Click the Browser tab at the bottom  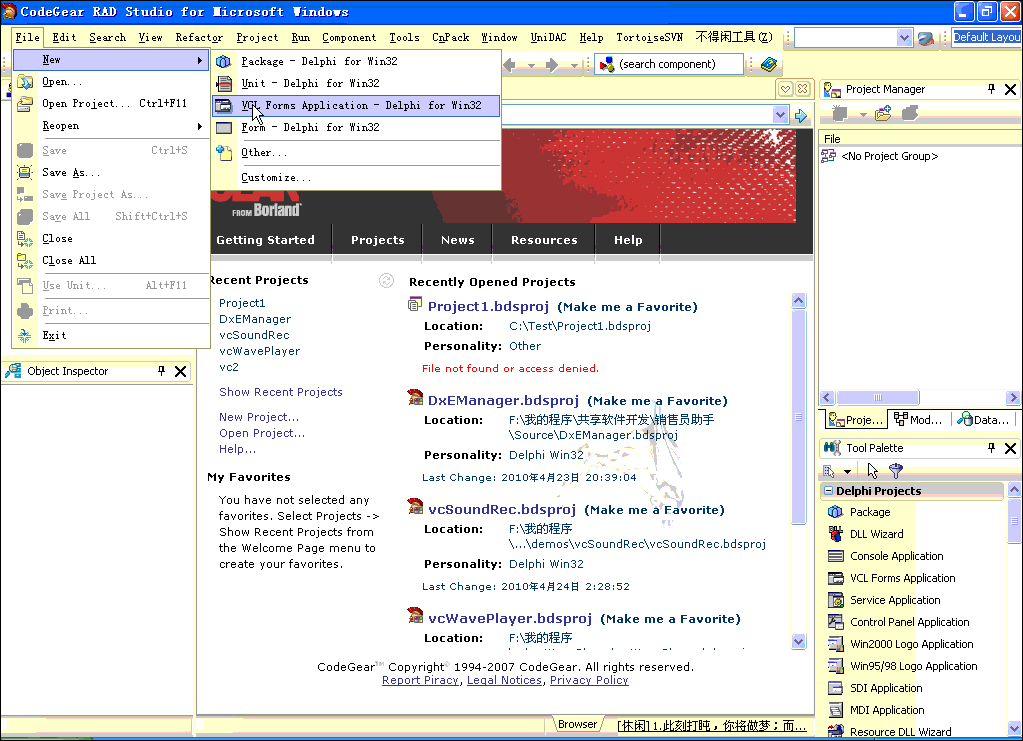[577, 724]
